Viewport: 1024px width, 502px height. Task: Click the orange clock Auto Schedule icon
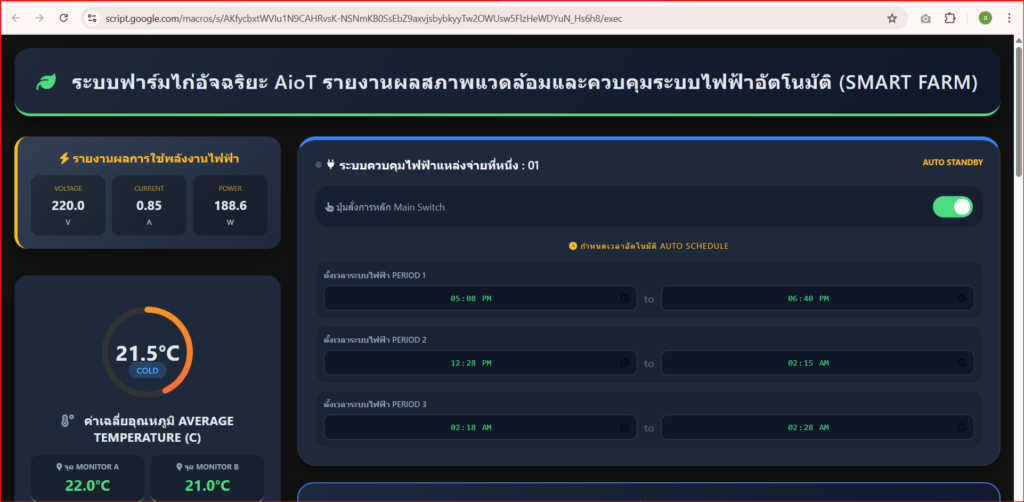click(x=573, y=245)
